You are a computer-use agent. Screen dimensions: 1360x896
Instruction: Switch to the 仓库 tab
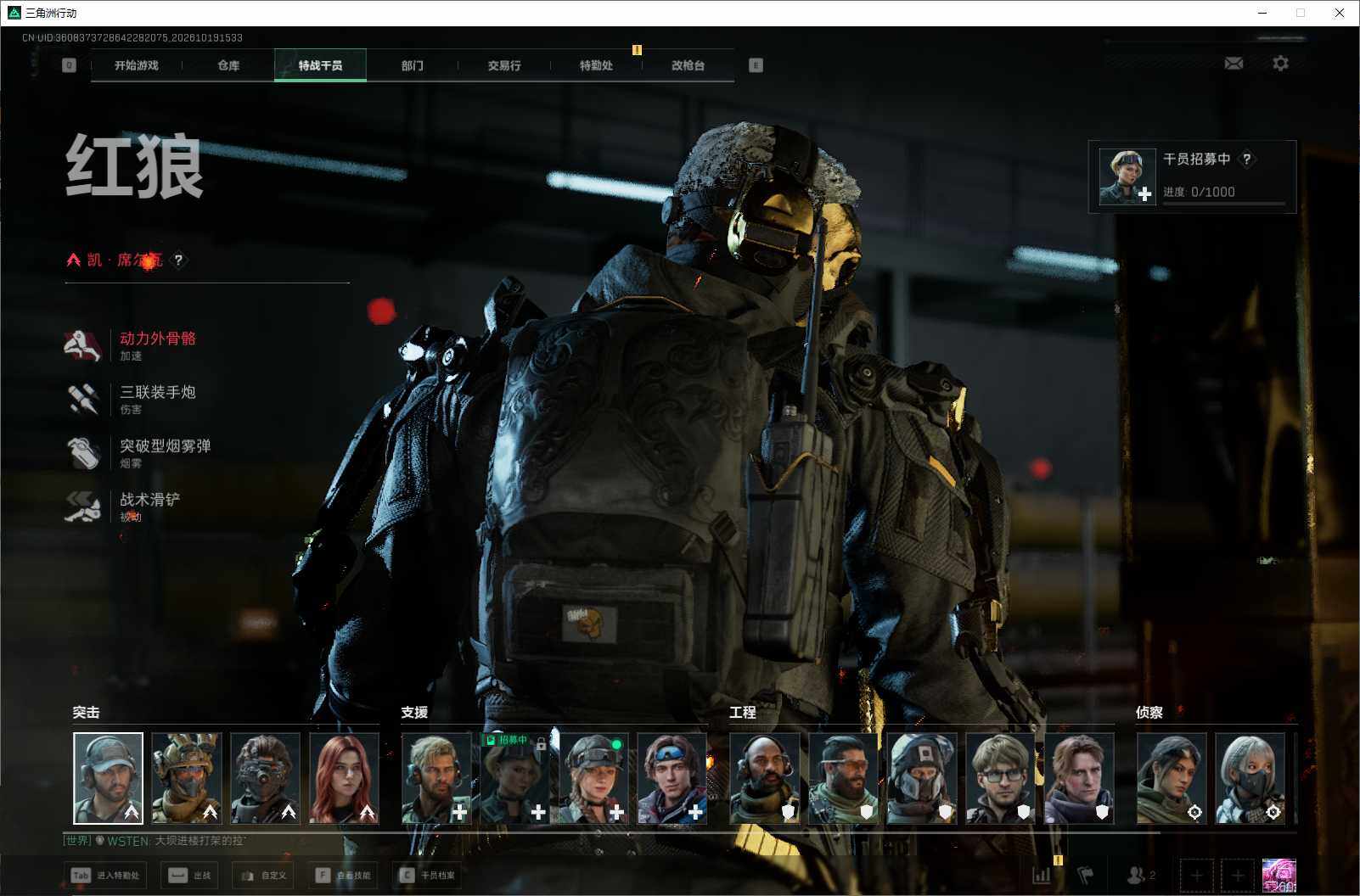[228, 65]
